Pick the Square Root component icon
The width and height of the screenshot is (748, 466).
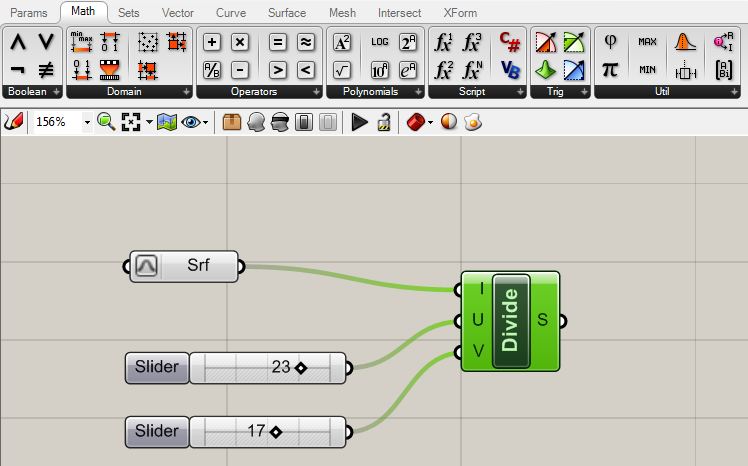pyautogui.click(x=342, y=70)
